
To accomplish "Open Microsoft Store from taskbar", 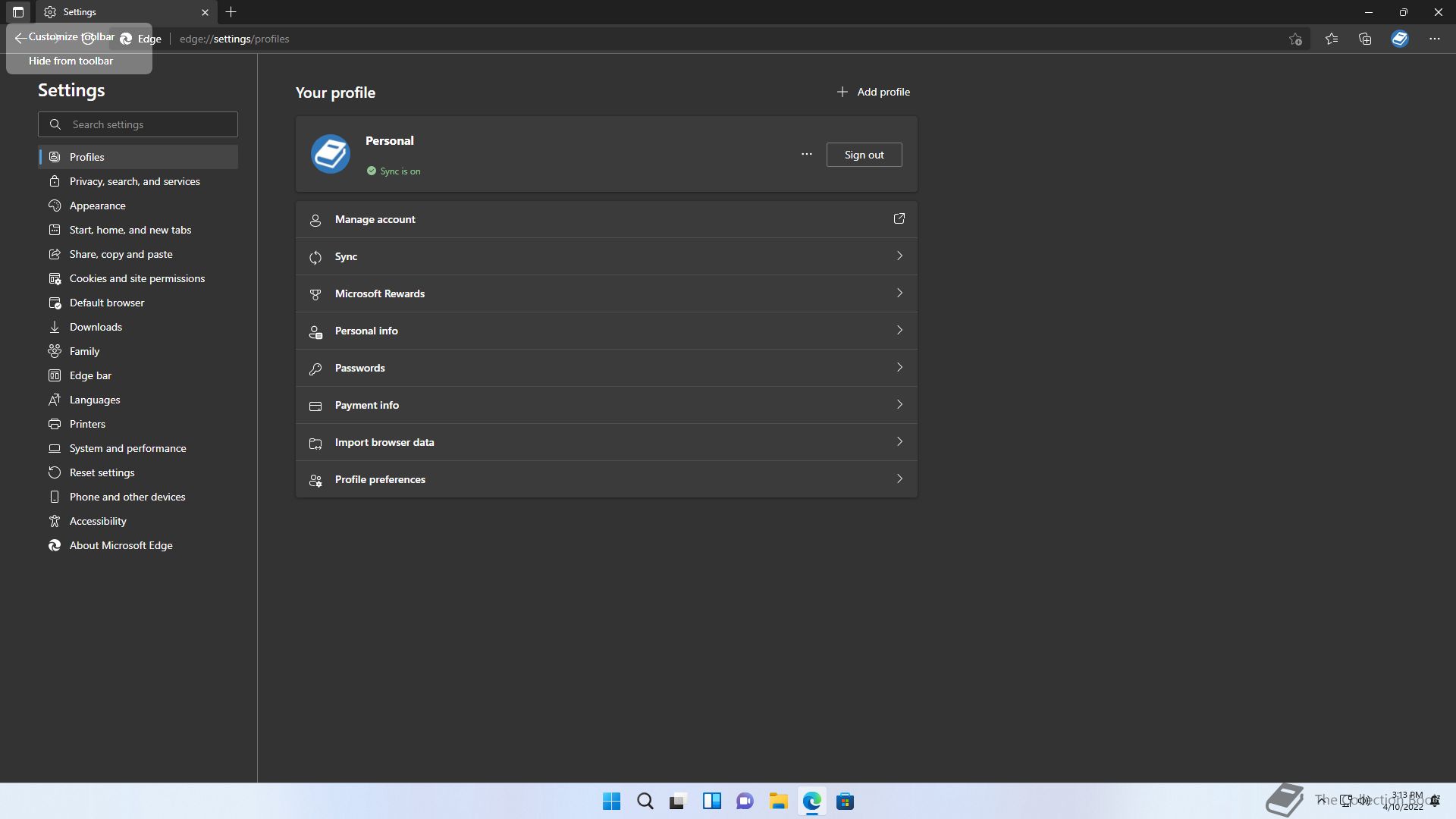I will tap(845, 802).
